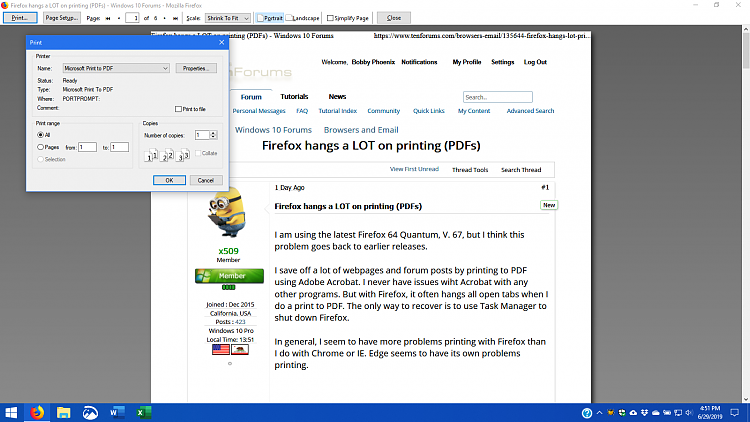Open Search Thread menu

pos(521,170)
